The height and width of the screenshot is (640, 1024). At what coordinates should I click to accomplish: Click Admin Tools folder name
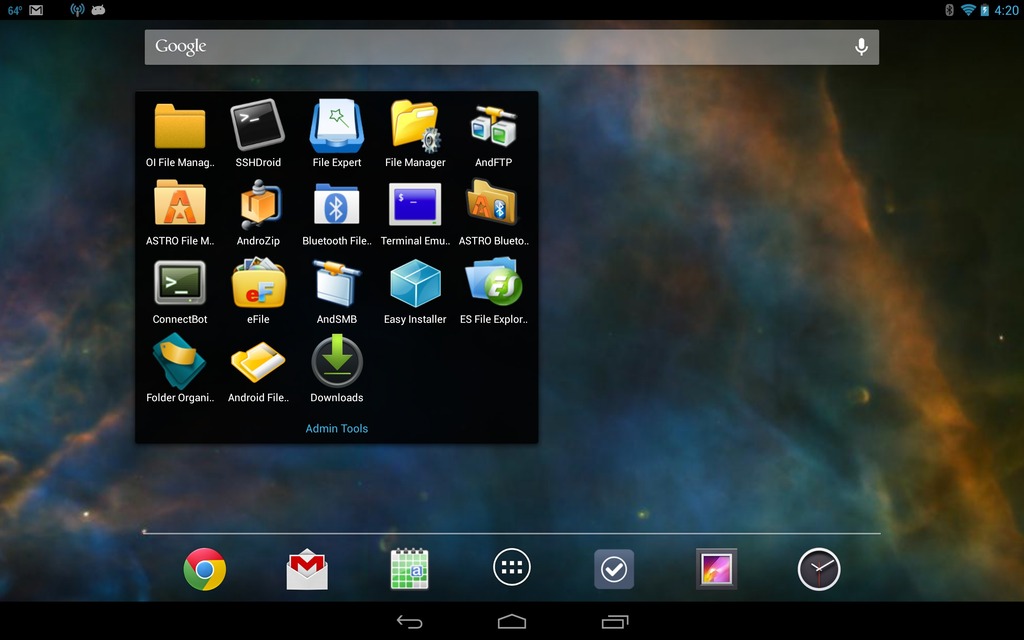[336, 428]
